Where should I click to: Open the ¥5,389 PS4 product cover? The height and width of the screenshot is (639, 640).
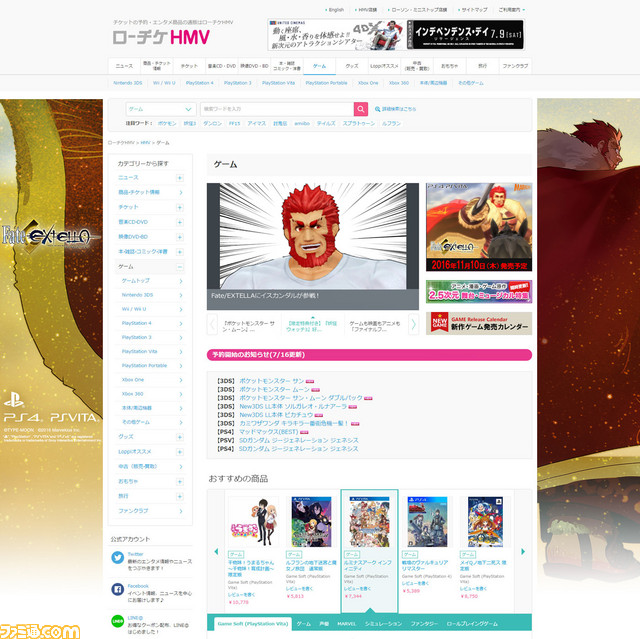coord(427,522)
